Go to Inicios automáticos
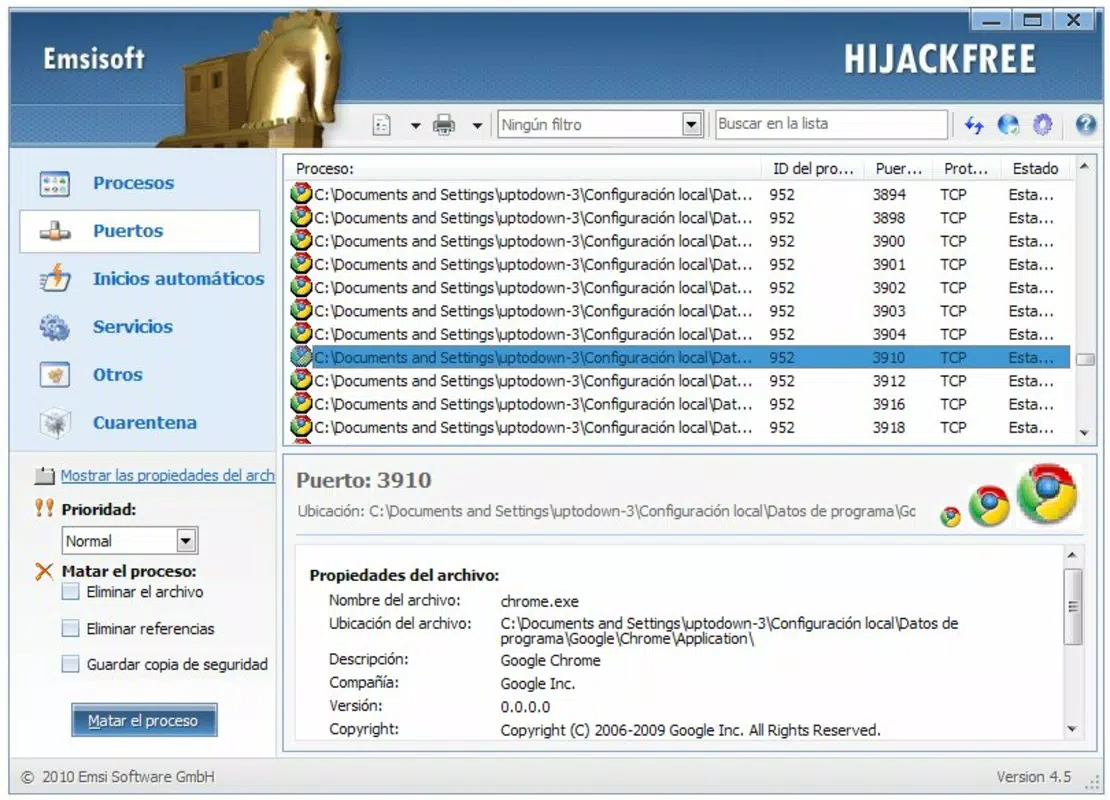The image size is (1110, 800). [178, 279]
